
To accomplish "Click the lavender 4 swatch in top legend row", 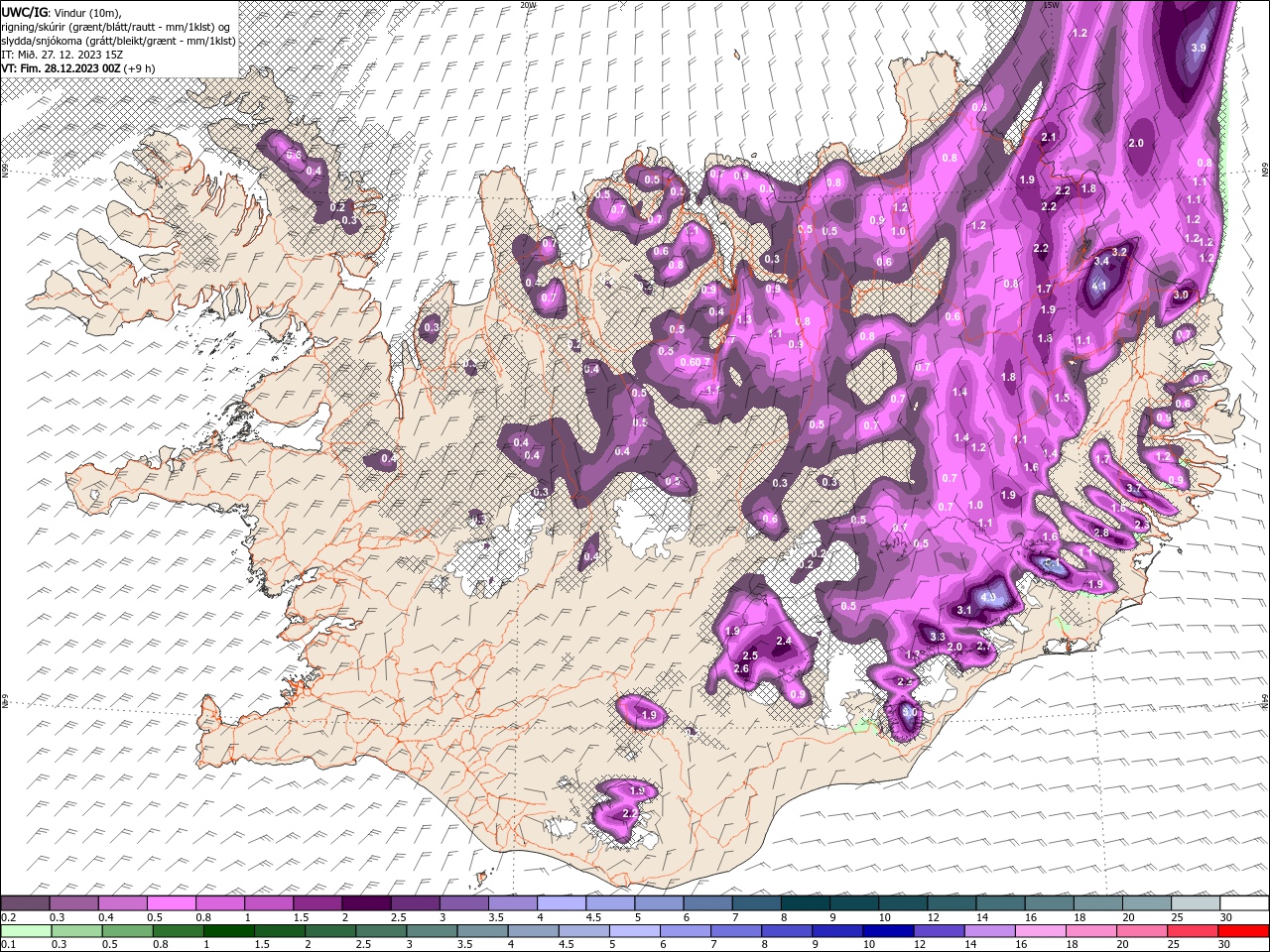I will pos(561,902).
